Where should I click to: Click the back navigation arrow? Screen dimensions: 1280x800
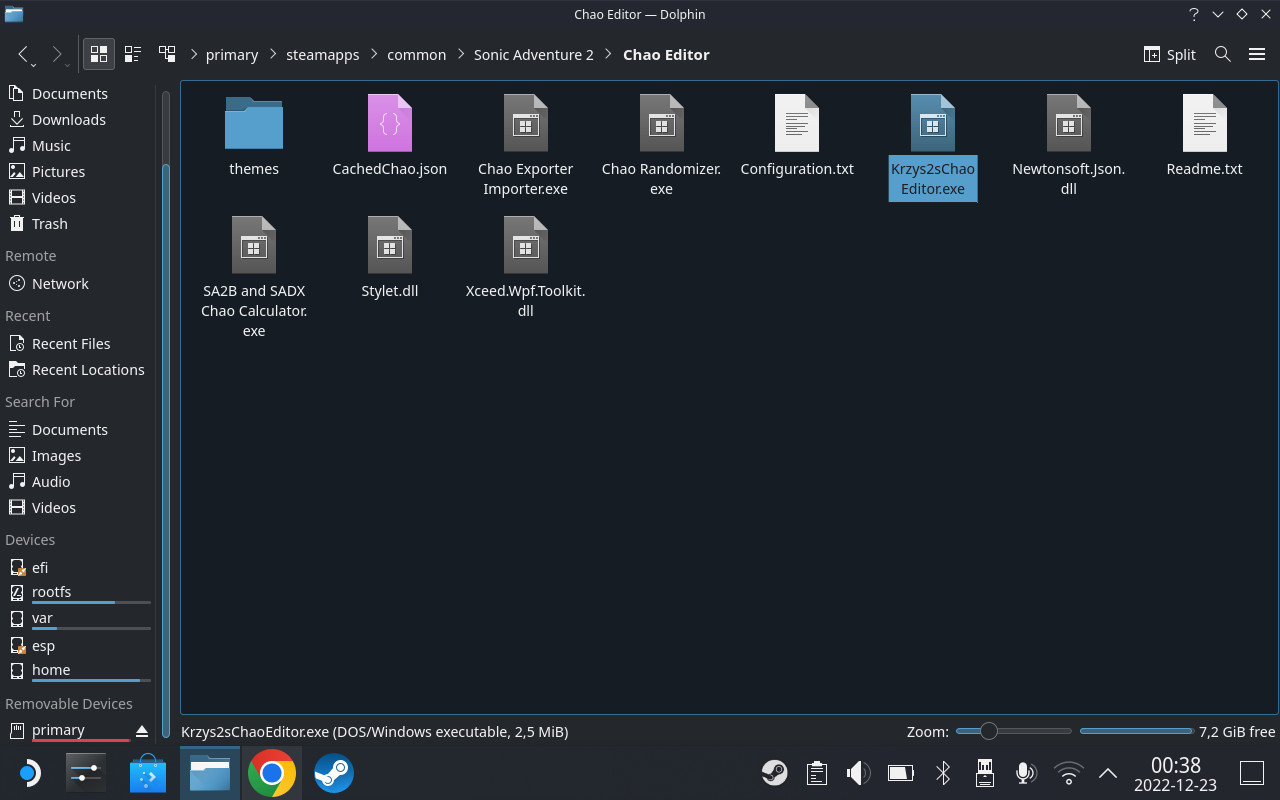click(24, 54)
